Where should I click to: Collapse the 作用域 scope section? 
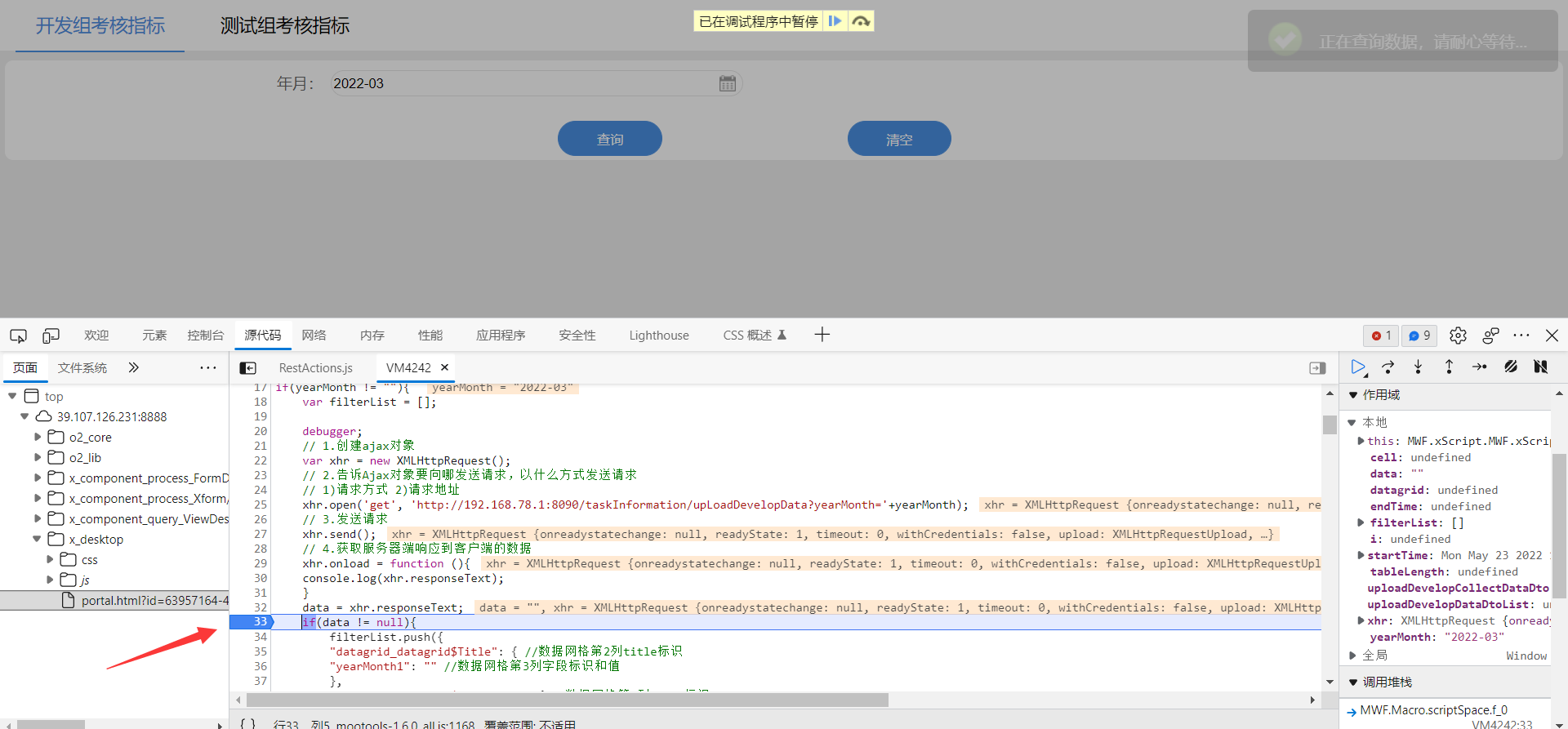(x=1353, y=395)
